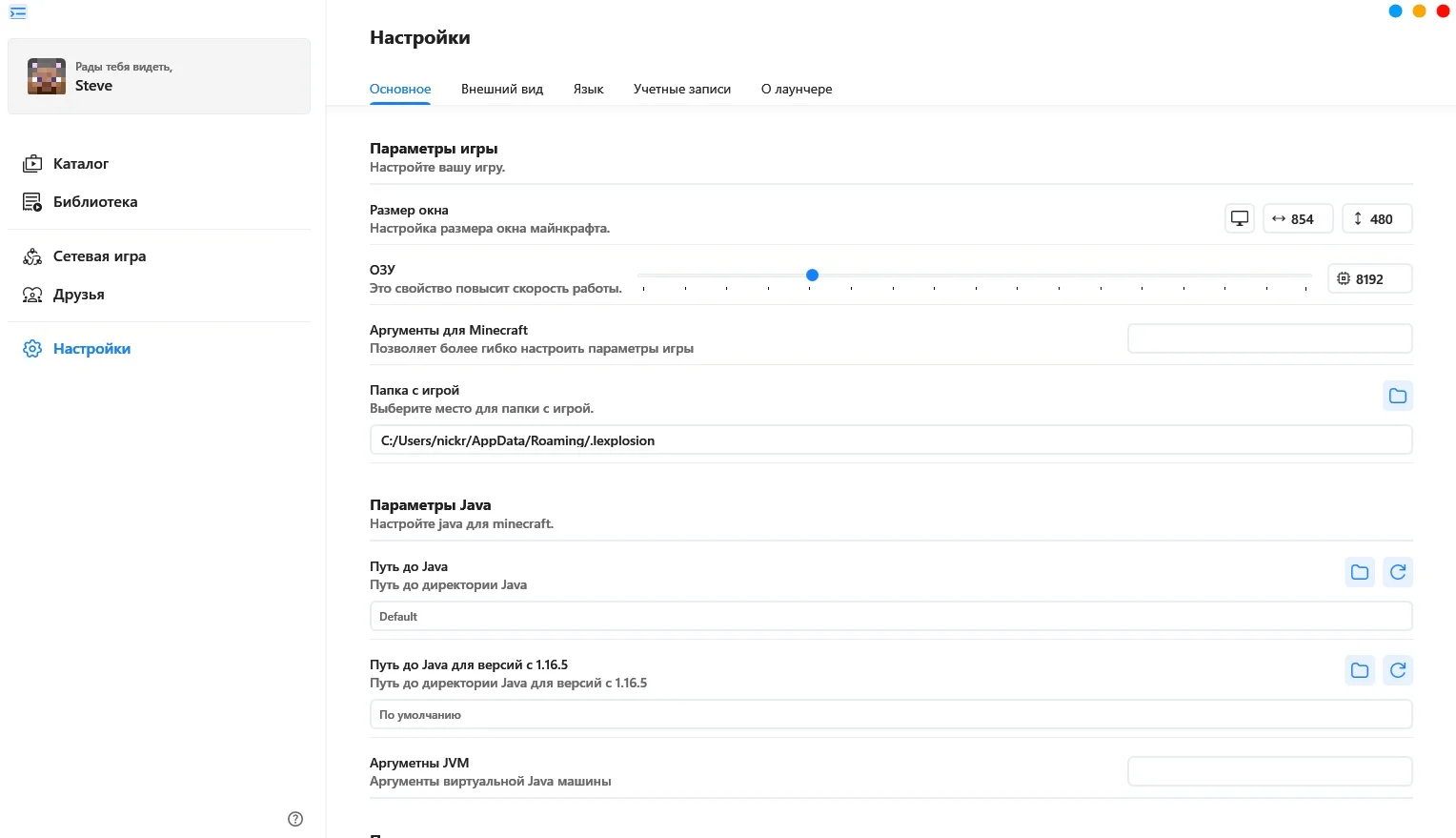
Task: Browse for the Путь до Java folder
Action: point(1360,572)
